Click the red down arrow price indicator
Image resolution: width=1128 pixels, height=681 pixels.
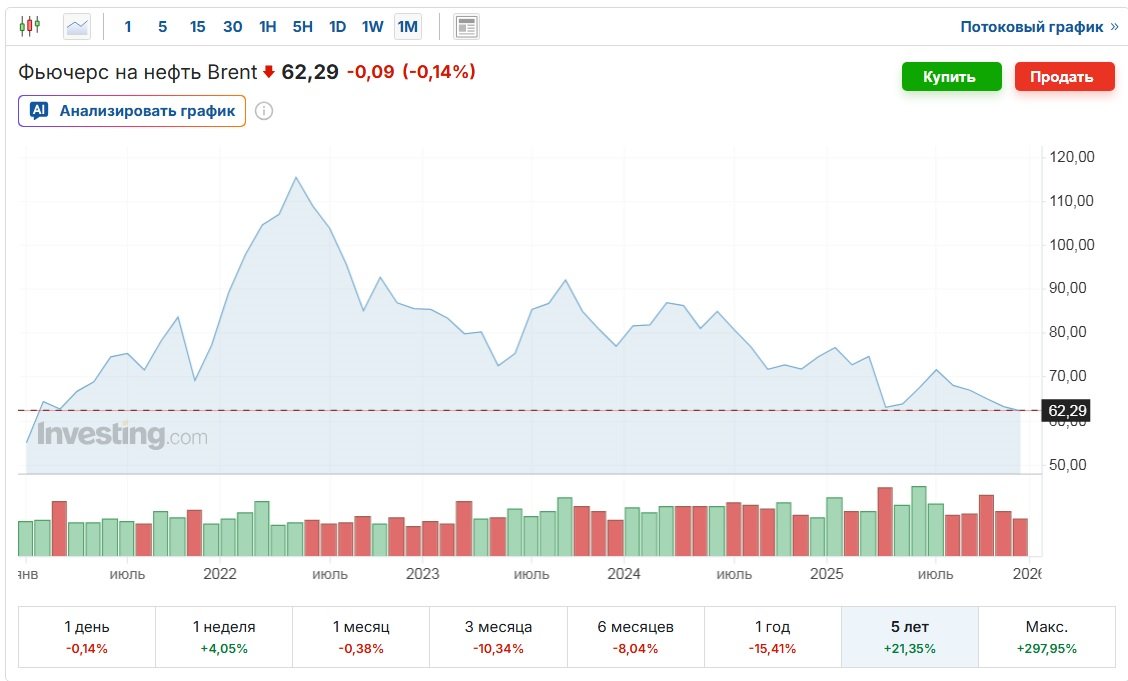(x=268, y=72)
